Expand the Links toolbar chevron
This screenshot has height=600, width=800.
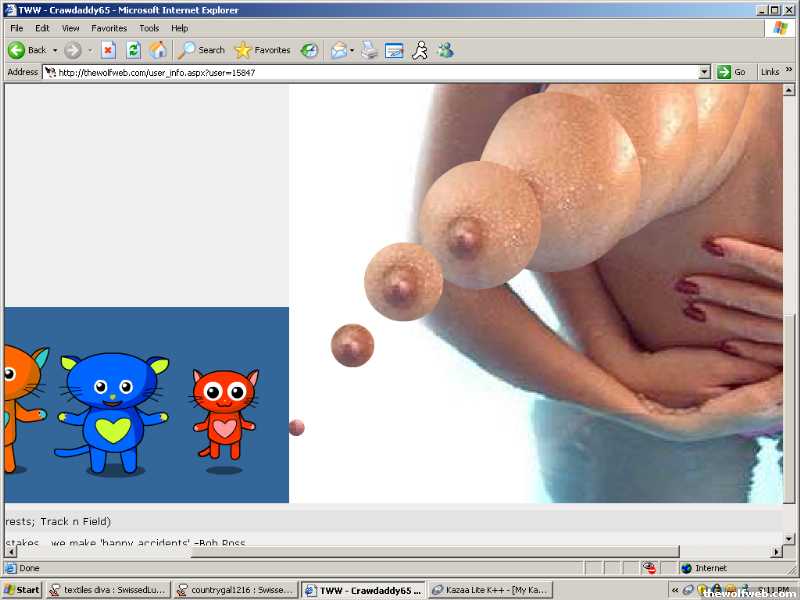tap(787, 72)
